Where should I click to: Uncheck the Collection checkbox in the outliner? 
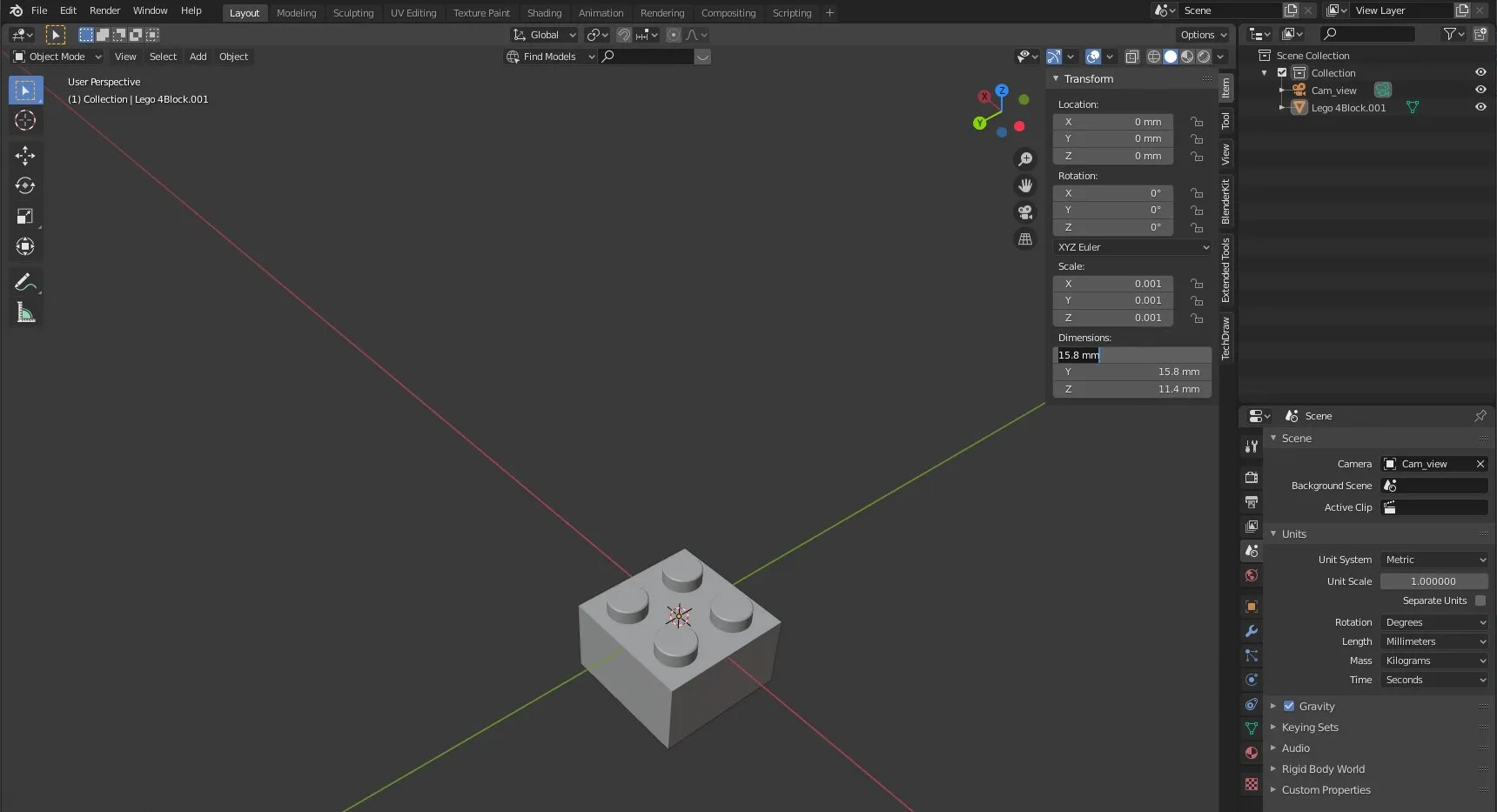1281,73
